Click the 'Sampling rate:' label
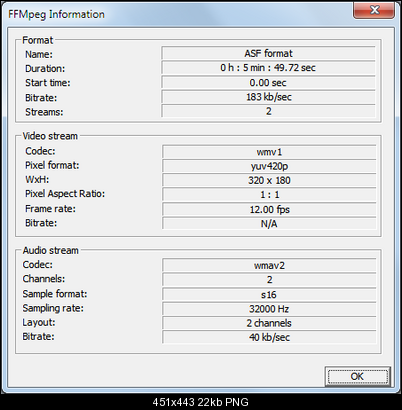 pyautogui.click(x=53, y=308)
